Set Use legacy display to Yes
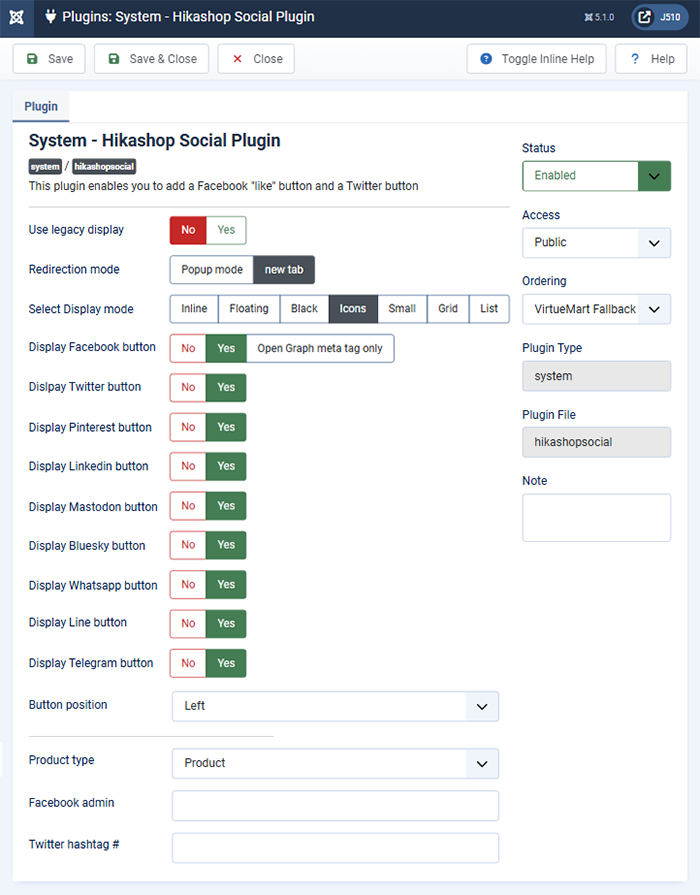700x895 pixels. coord(226,230)
